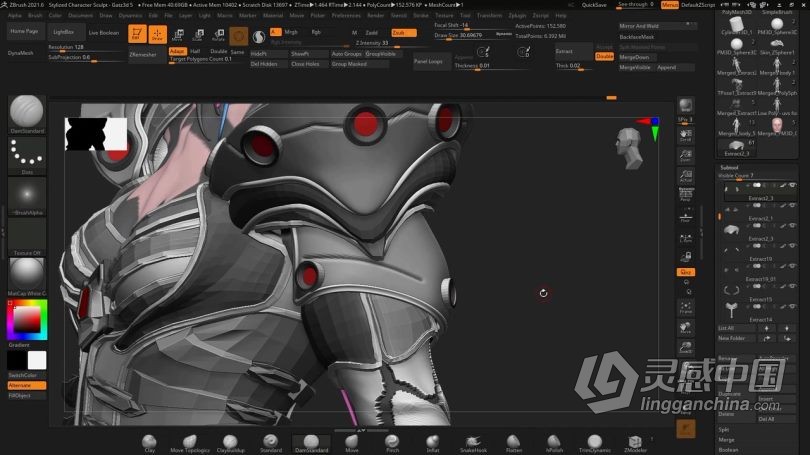This screenshot has width=810, height=455.
Task: Click the Scroll icon in right shelf
Action: (686, 135)
